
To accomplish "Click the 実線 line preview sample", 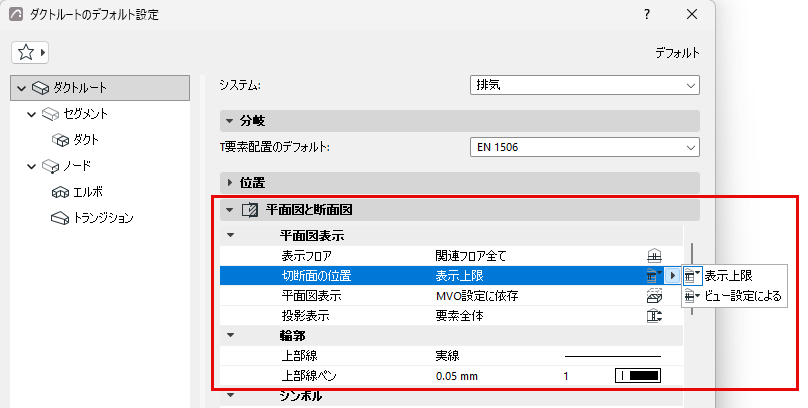I will tap(613, 356).
